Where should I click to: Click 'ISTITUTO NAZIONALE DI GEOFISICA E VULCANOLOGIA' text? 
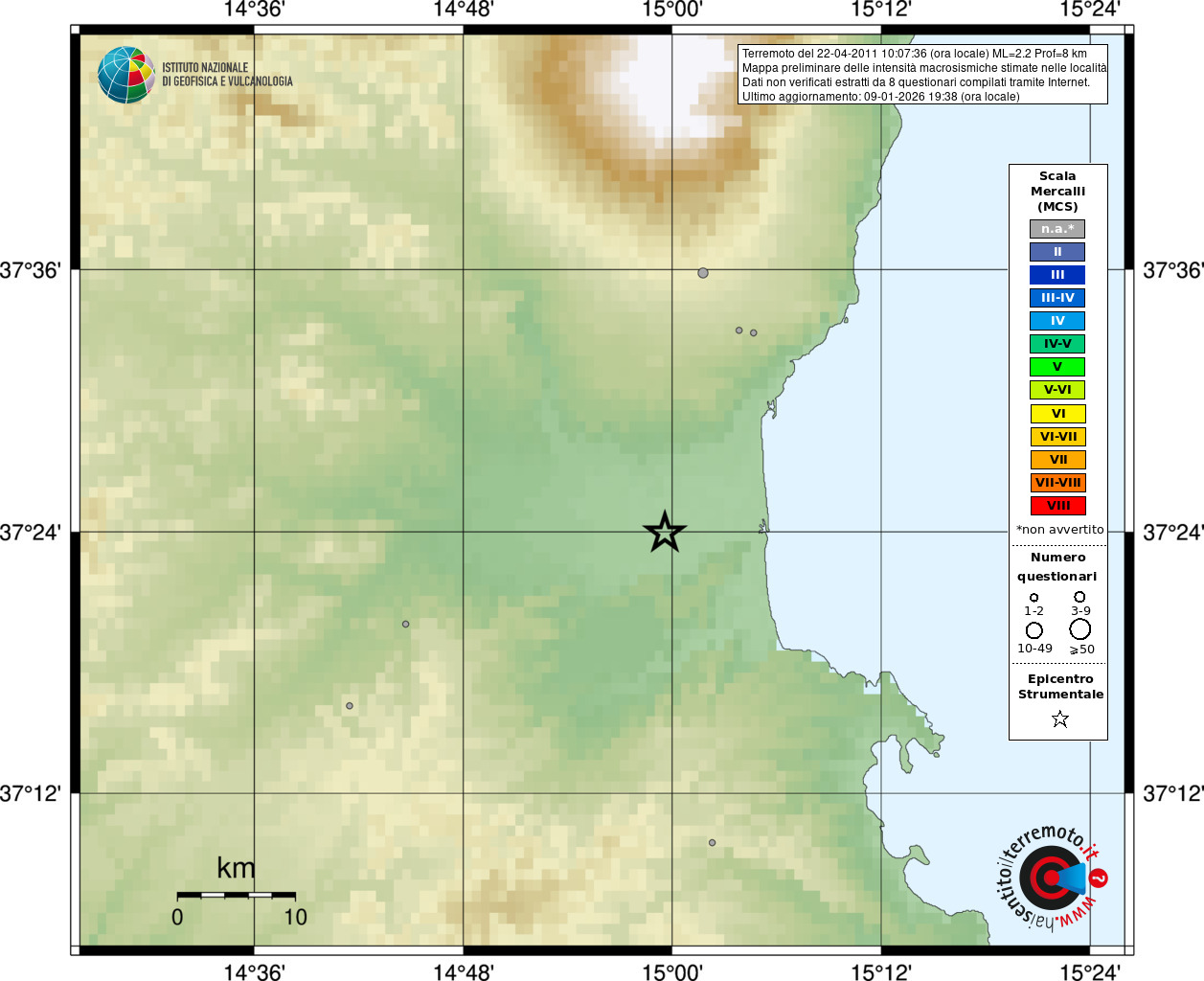pyautogui.click(x=227, y=75)
